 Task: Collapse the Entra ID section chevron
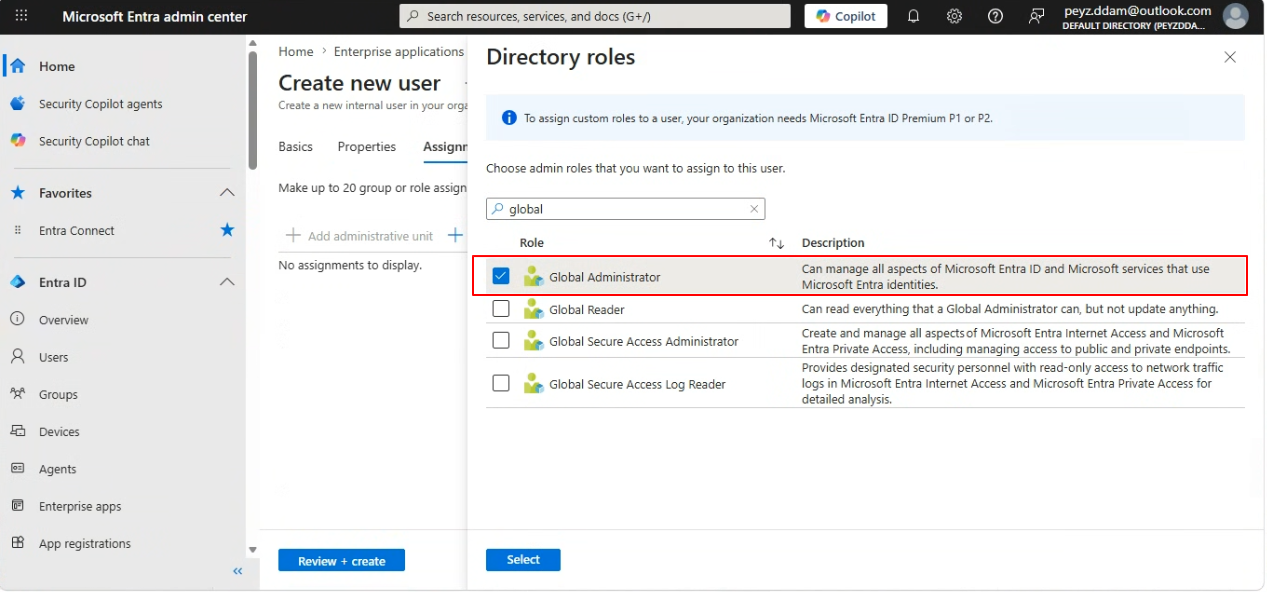227,282
